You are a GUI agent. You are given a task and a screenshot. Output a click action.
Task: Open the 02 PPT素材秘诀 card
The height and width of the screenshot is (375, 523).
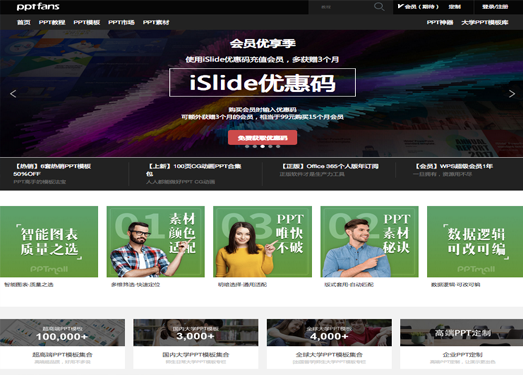pyautogui.click(x=370, y=242)
